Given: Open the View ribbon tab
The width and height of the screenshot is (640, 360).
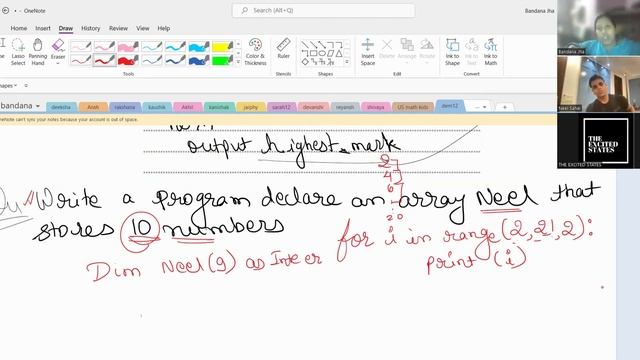Looking at the screenshot, I should 142,28.
